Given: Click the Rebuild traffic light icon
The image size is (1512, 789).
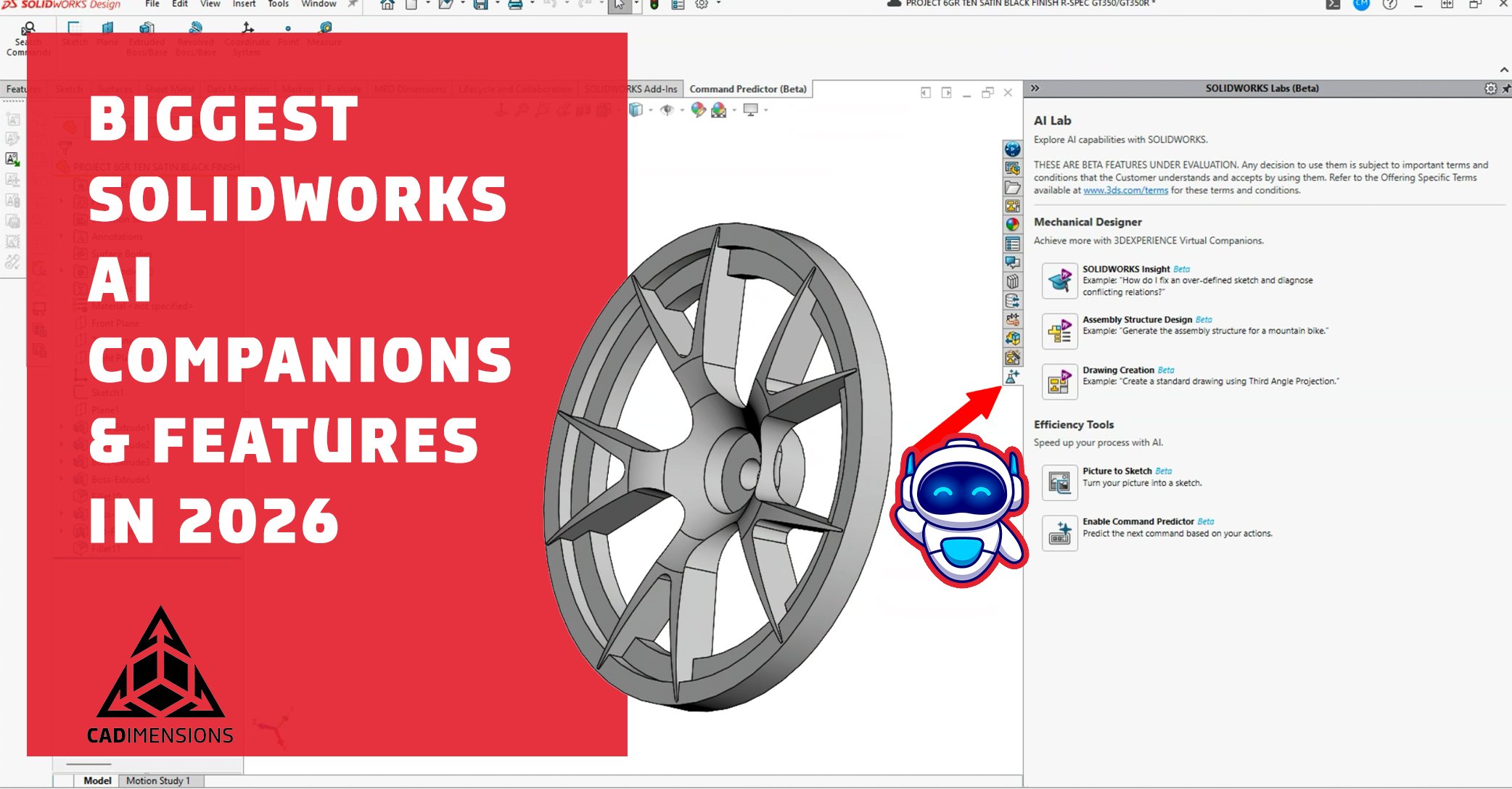Looking at the screenshot, I should (x=654, y=4).
